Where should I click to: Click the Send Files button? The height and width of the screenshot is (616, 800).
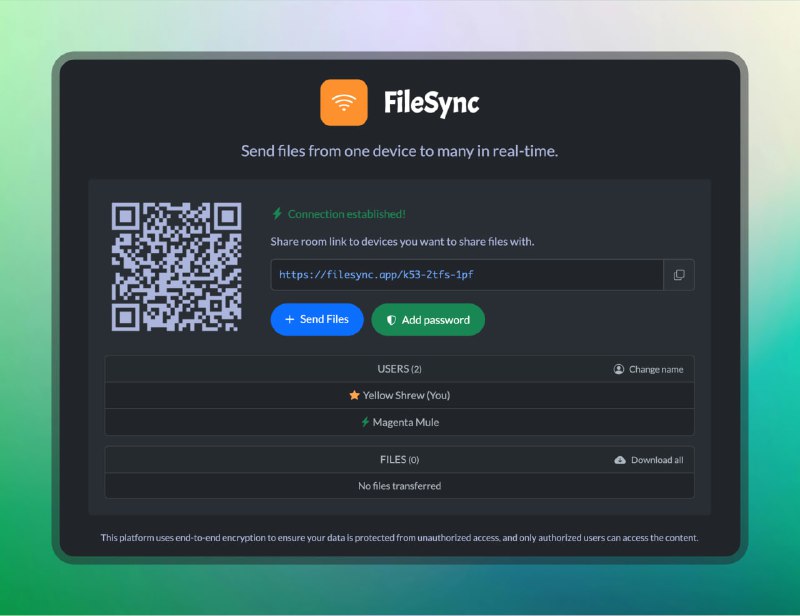point(317,320)
